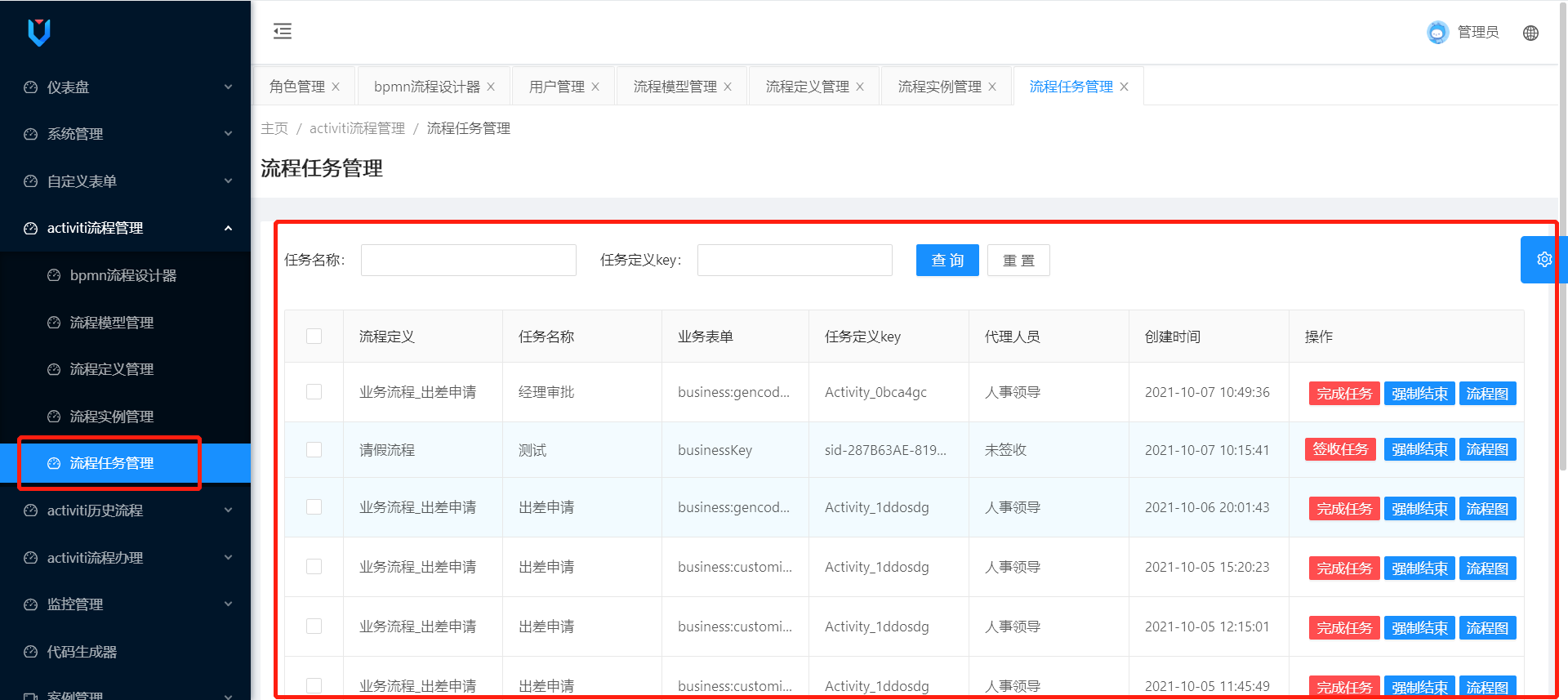Close the bpmn流程设计器 tab

click(491, 87)
